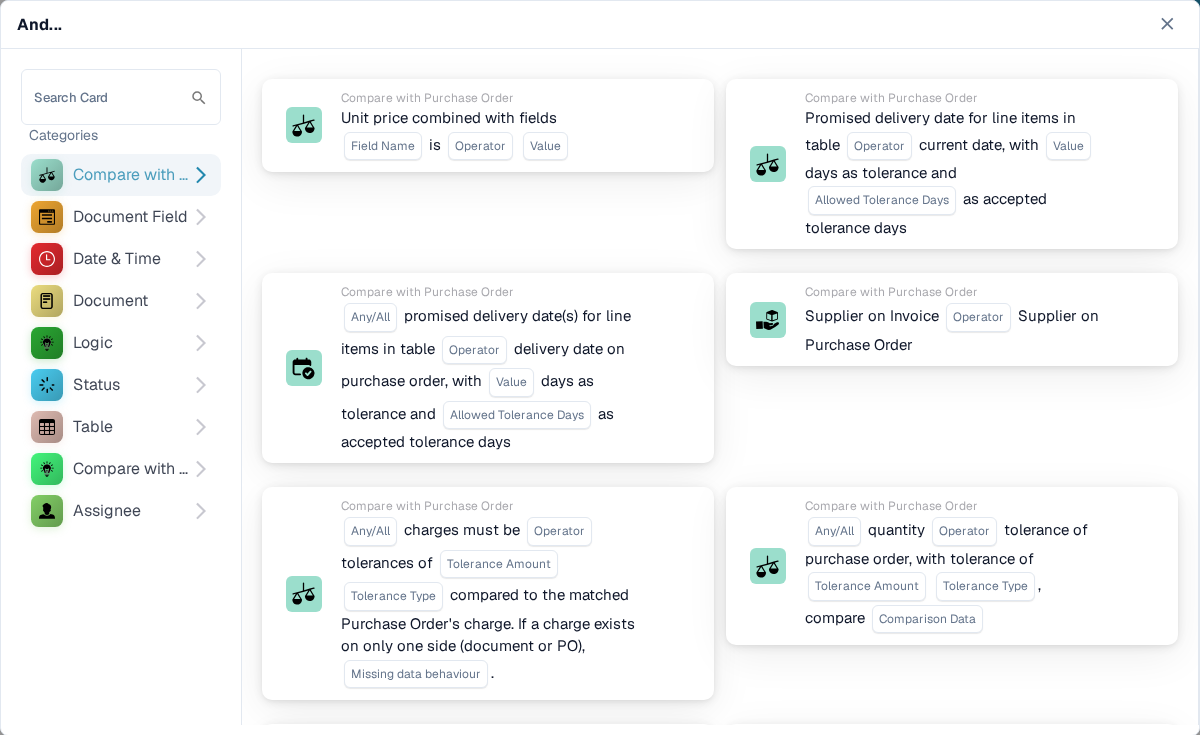This screenshot has height=735, width=1200.
Task: Click the Comparison Data chip
Action: (927, 619)
